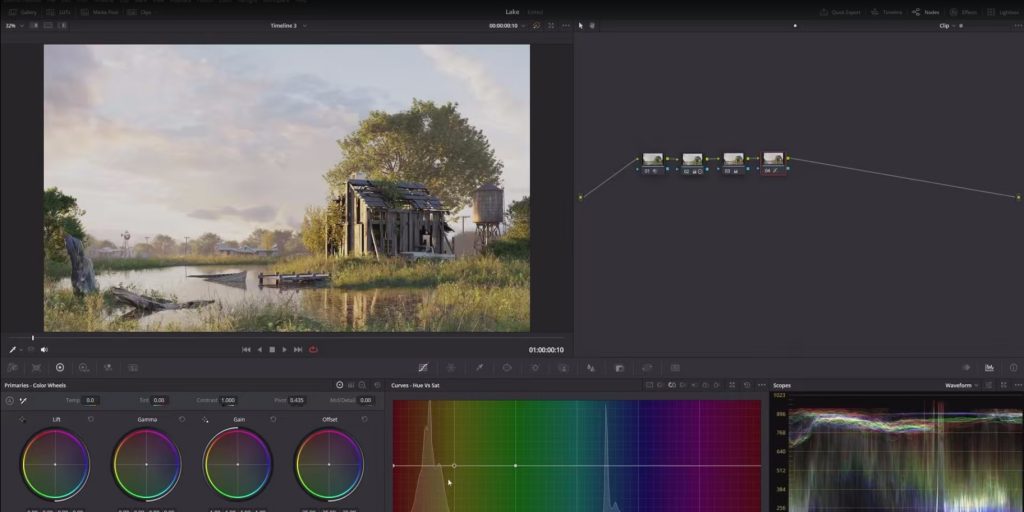The image size is (1024, 512).
Task: Switch to primaries wheels mode icon
Action: (x=340, y=385)
